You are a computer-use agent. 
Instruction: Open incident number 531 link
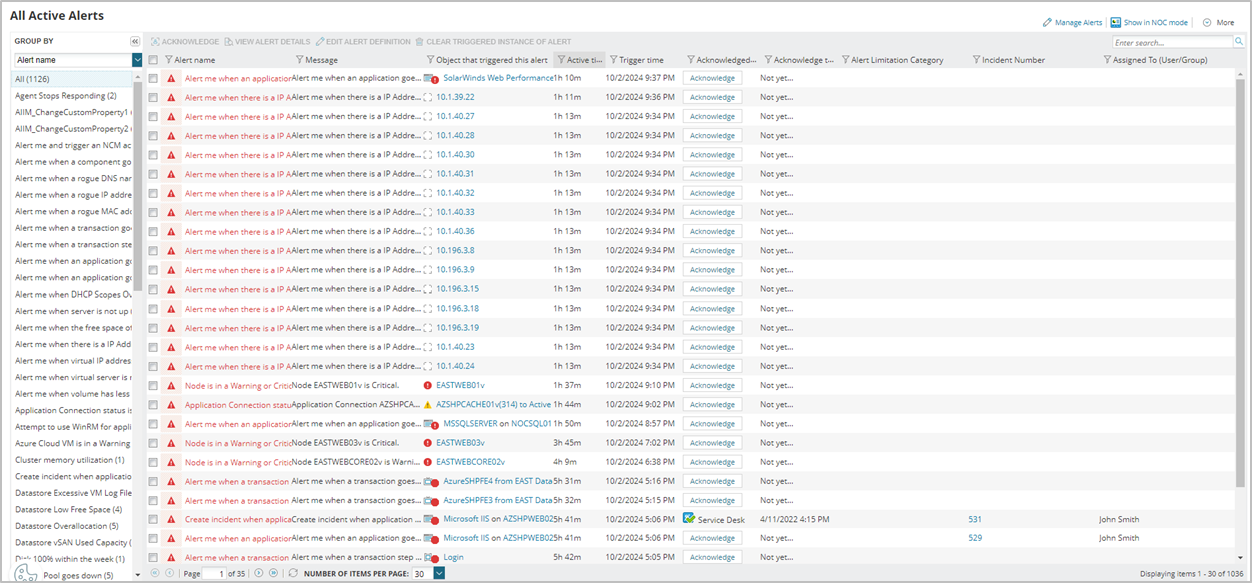click(x=975, y=519)
